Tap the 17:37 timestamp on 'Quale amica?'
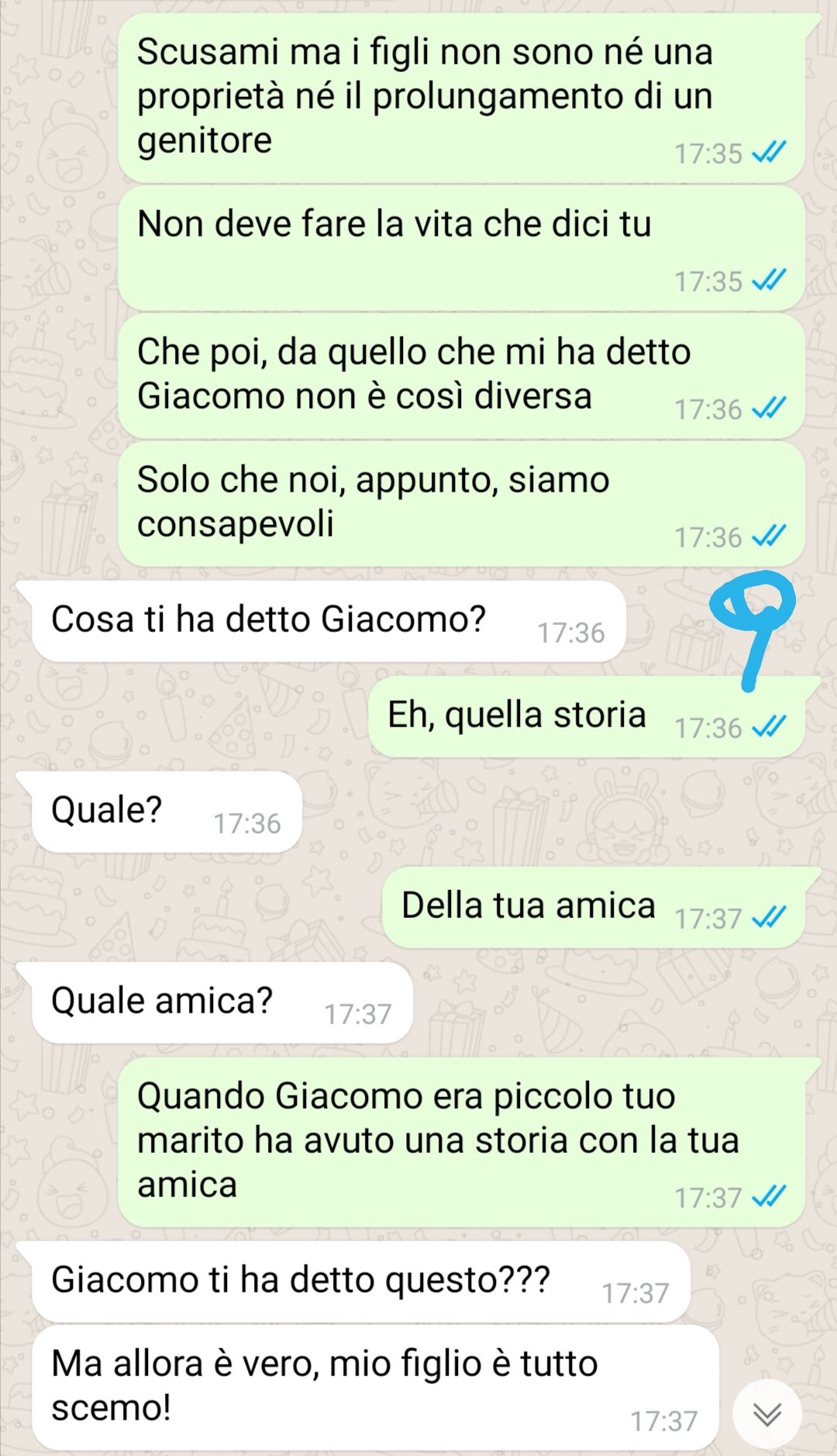 pyautogui.click(x=358, y=1014)
